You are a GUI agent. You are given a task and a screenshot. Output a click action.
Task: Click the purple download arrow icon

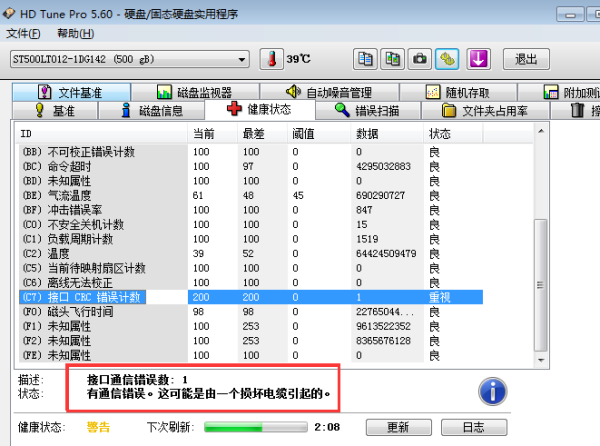[479, 59]
